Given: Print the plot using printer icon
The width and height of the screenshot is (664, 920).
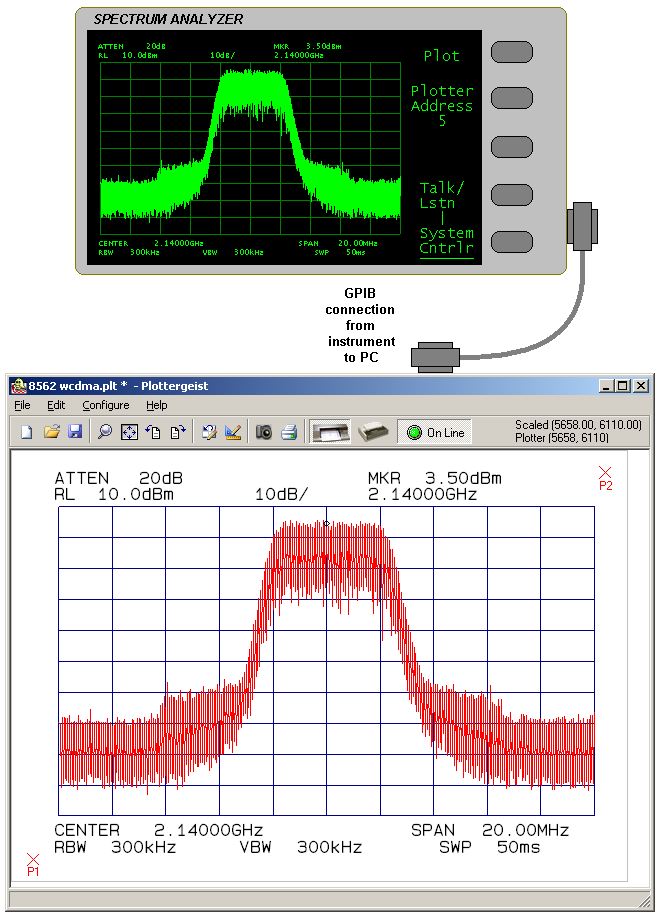Looking at the screenshot, I should tap(289, 432).
